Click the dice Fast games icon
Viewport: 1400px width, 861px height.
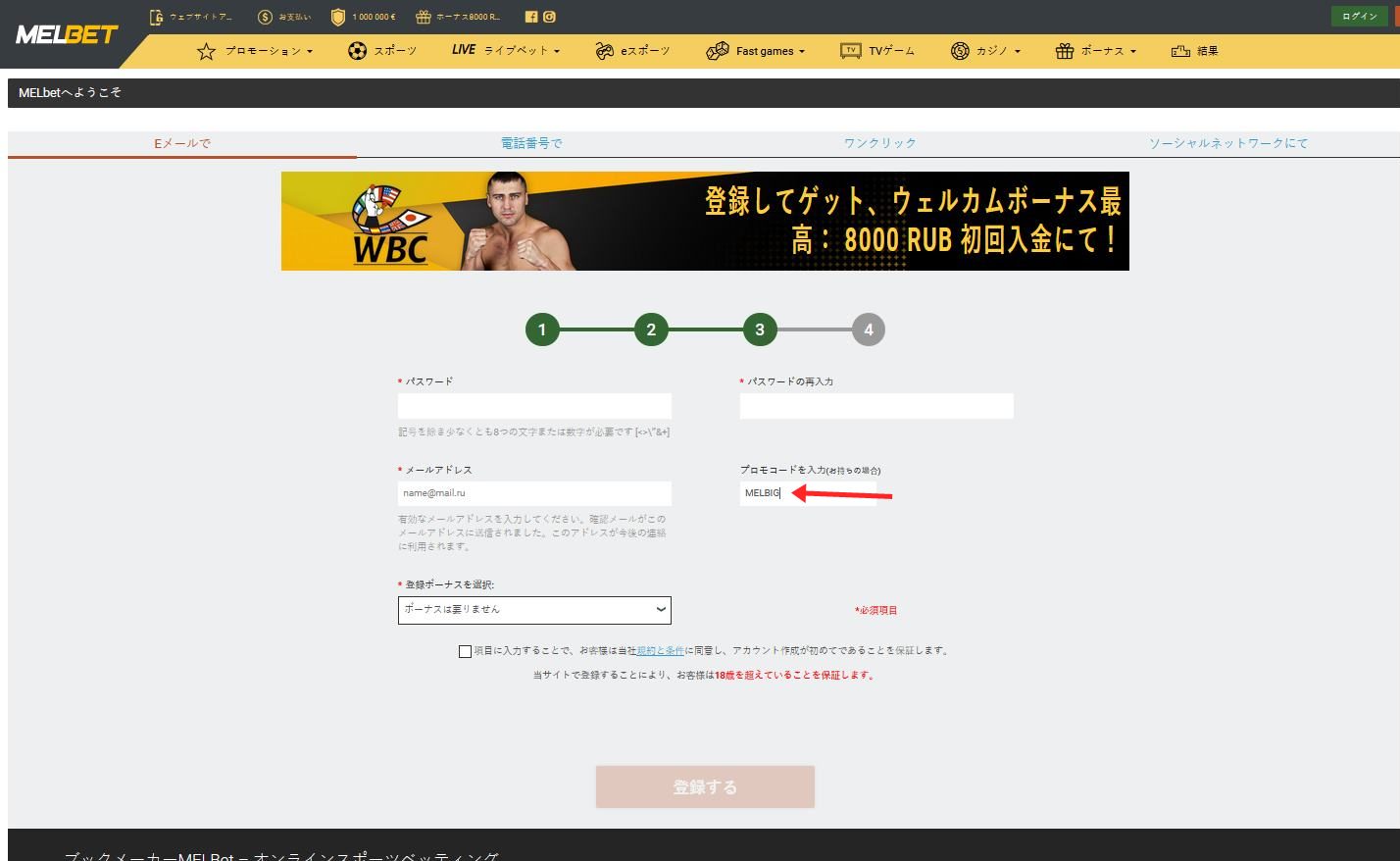click(717, 51)
